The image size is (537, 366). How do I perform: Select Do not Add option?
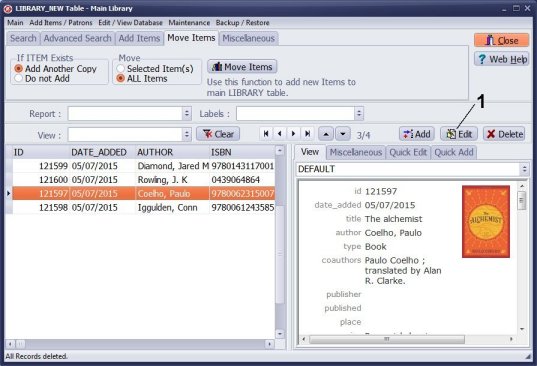click(x=42, y=78)
